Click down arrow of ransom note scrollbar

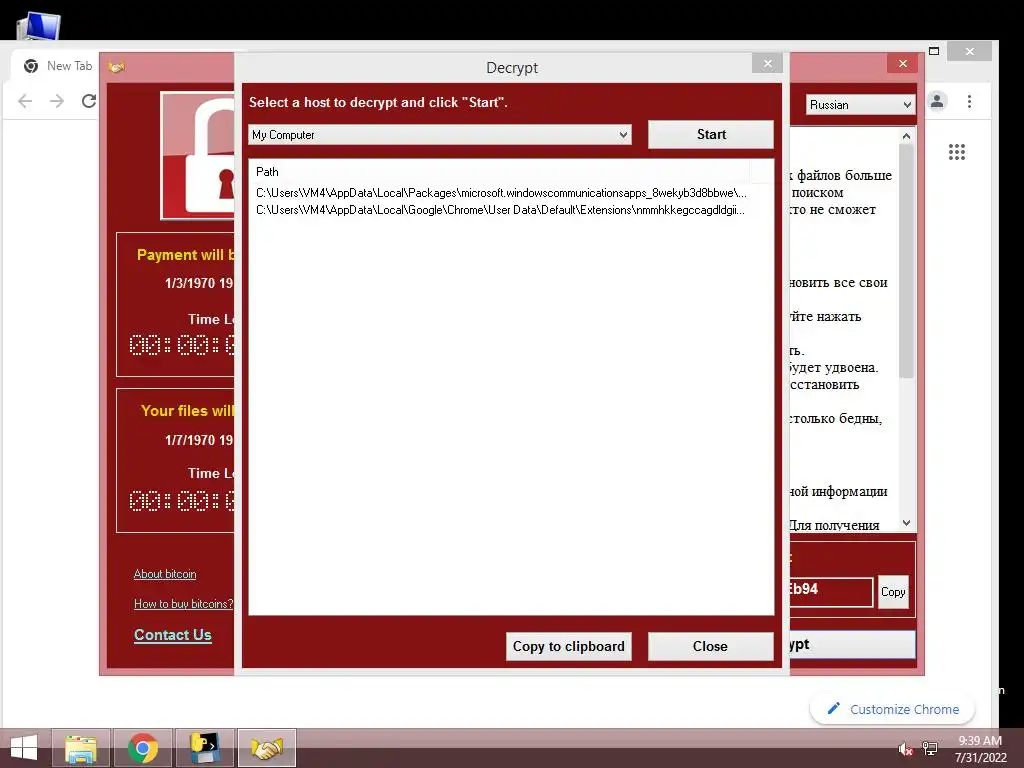click(906, 523)
